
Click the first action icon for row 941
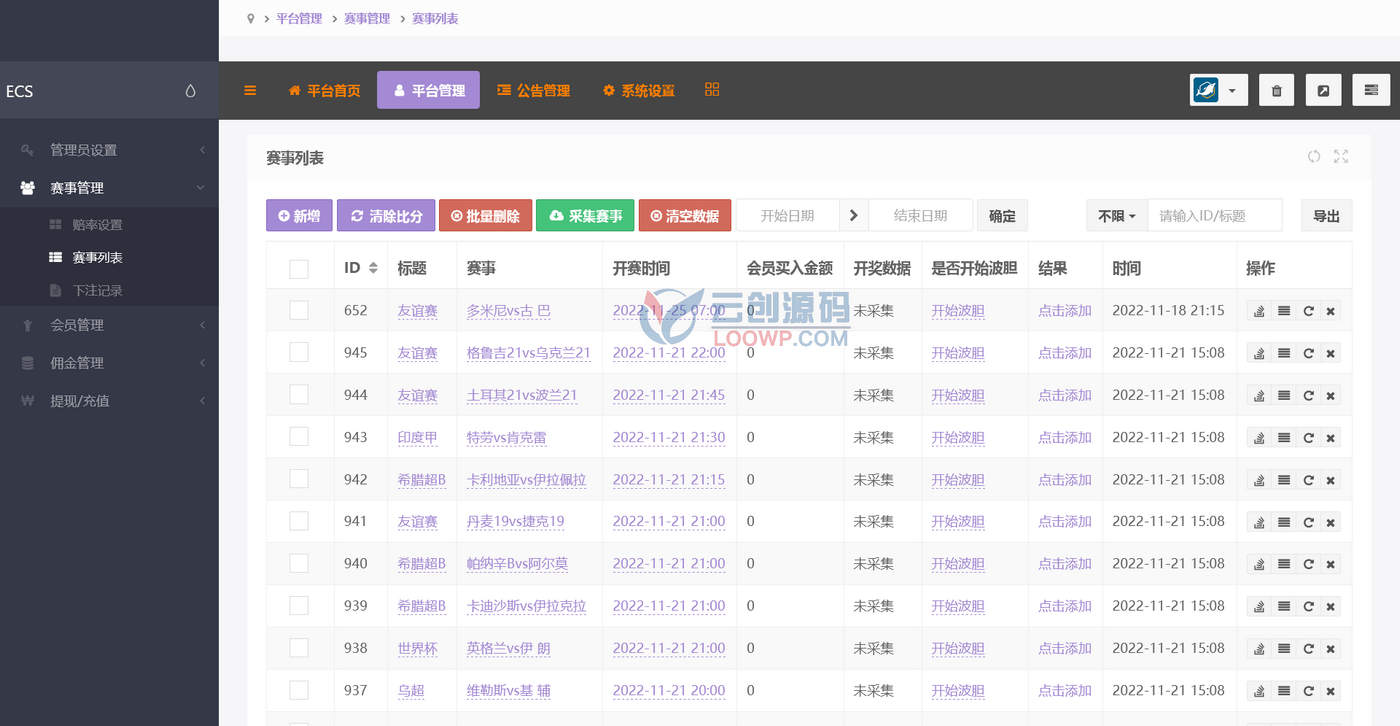(x=1259, y=522)
